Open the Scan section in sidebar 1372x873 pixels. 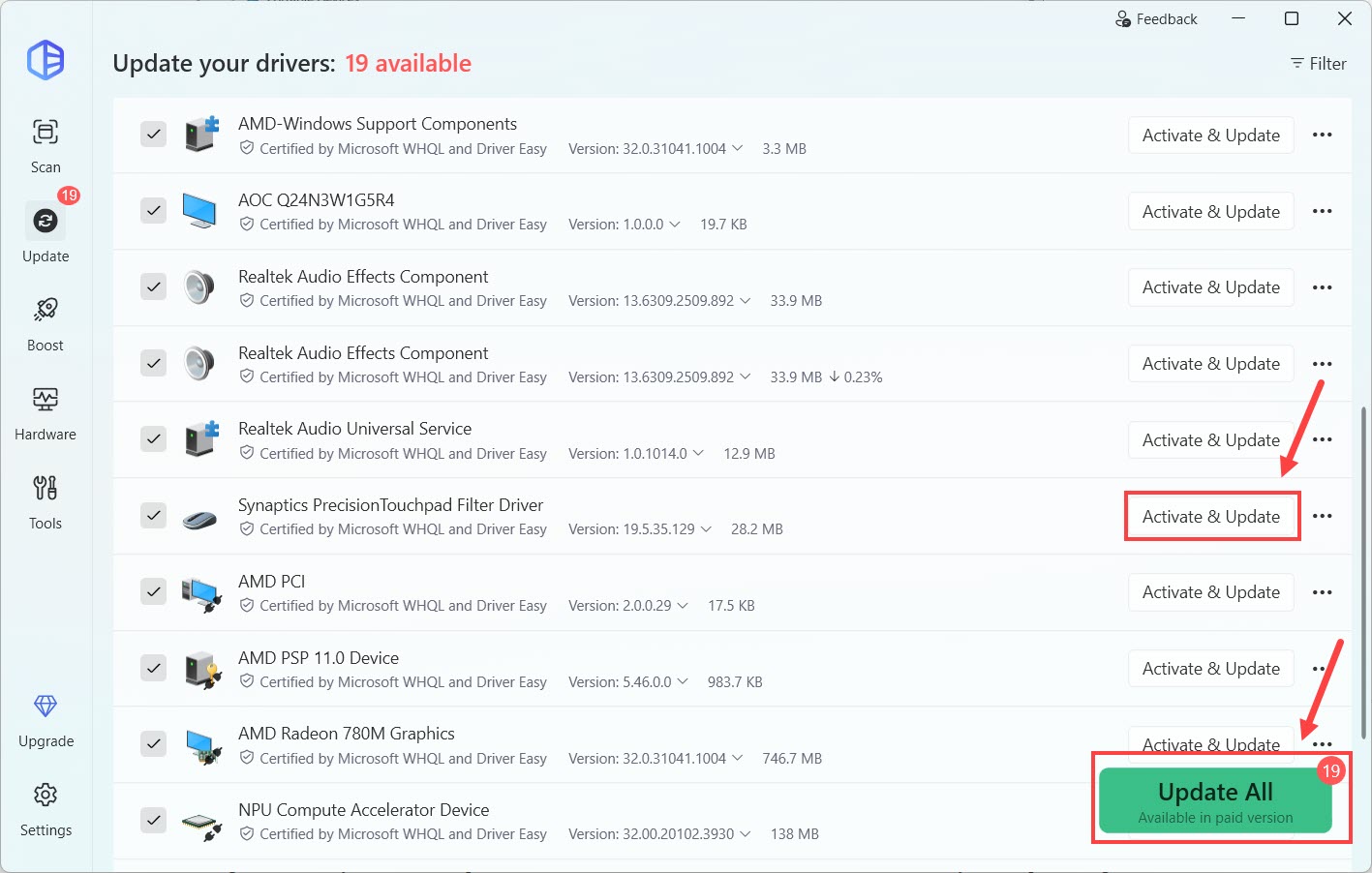point(46,146)
